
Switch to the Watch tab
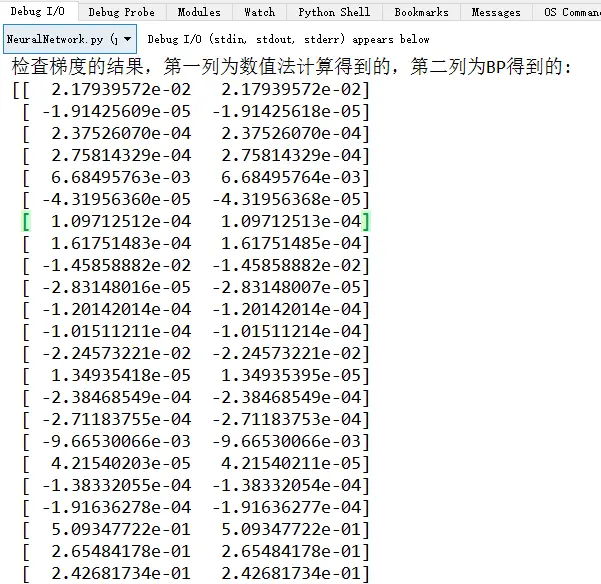[259, 12]
